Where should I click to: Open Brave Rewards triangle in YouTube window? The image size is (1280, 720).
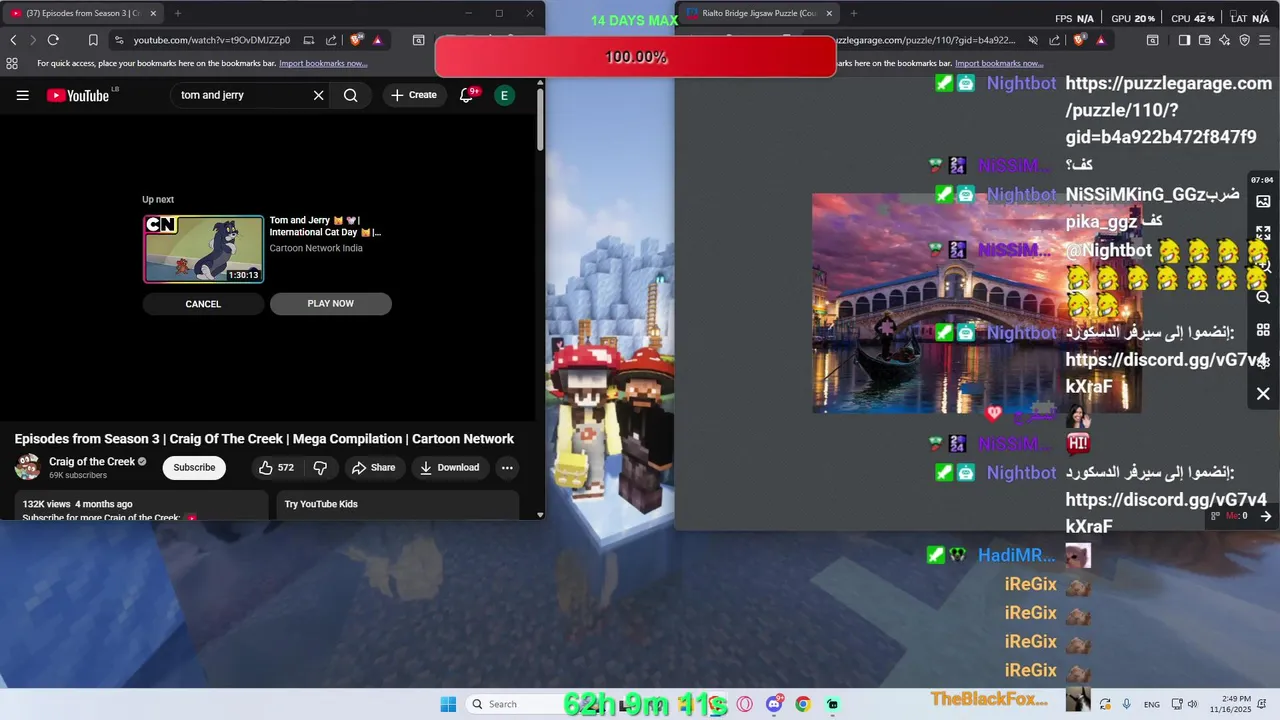[377, 40]
